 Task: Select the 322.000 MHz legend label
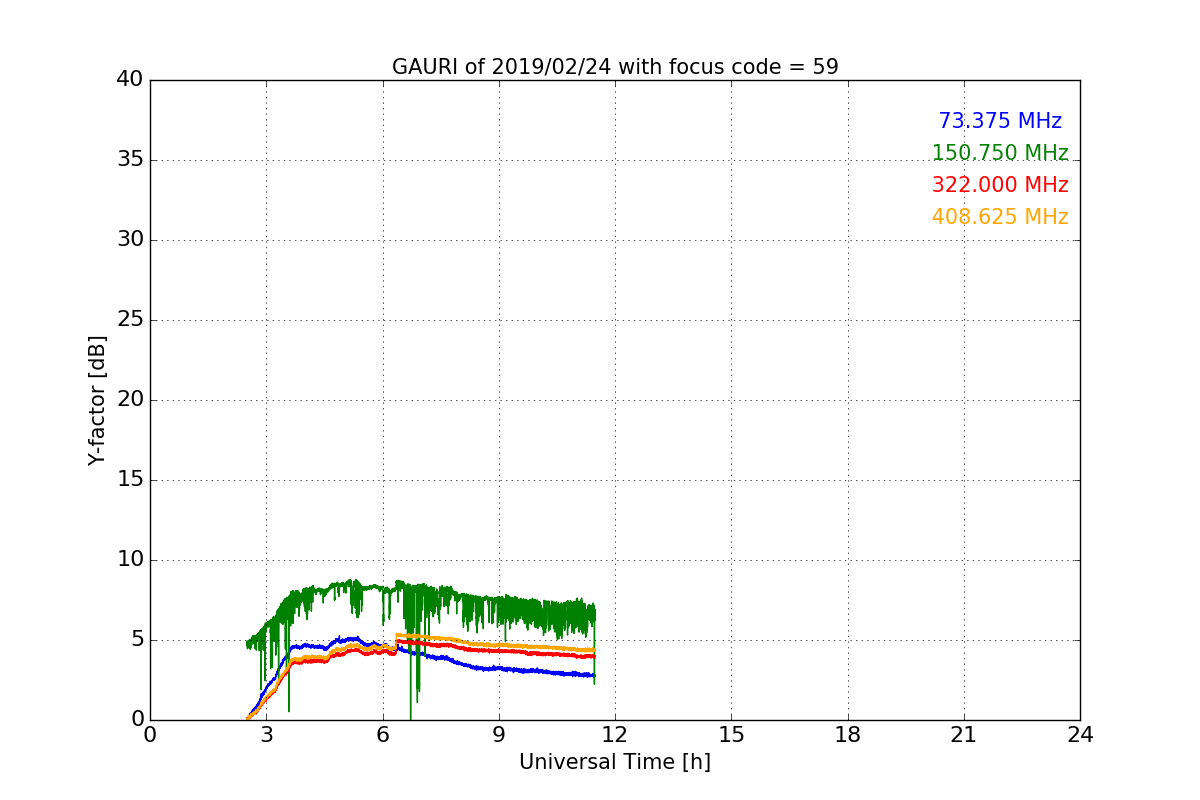click(1000, 185)
